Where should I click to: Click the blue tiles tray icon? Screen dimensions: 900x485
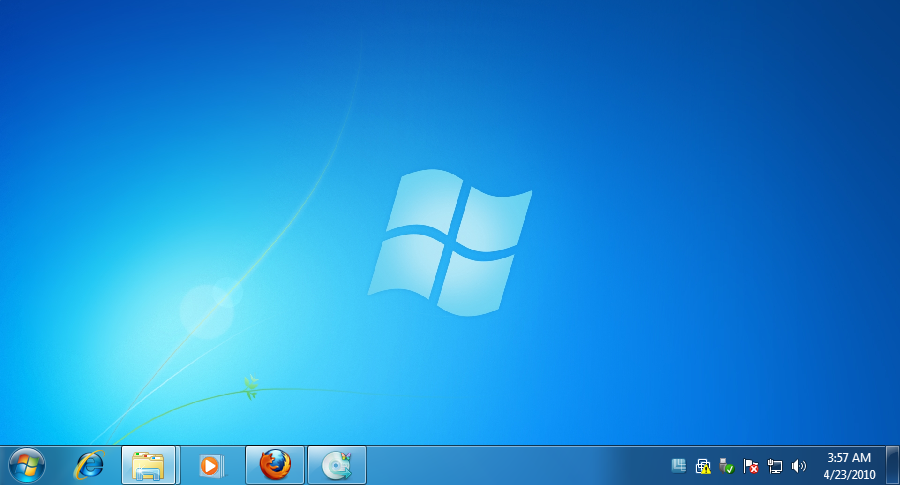[x=679, y=466]
